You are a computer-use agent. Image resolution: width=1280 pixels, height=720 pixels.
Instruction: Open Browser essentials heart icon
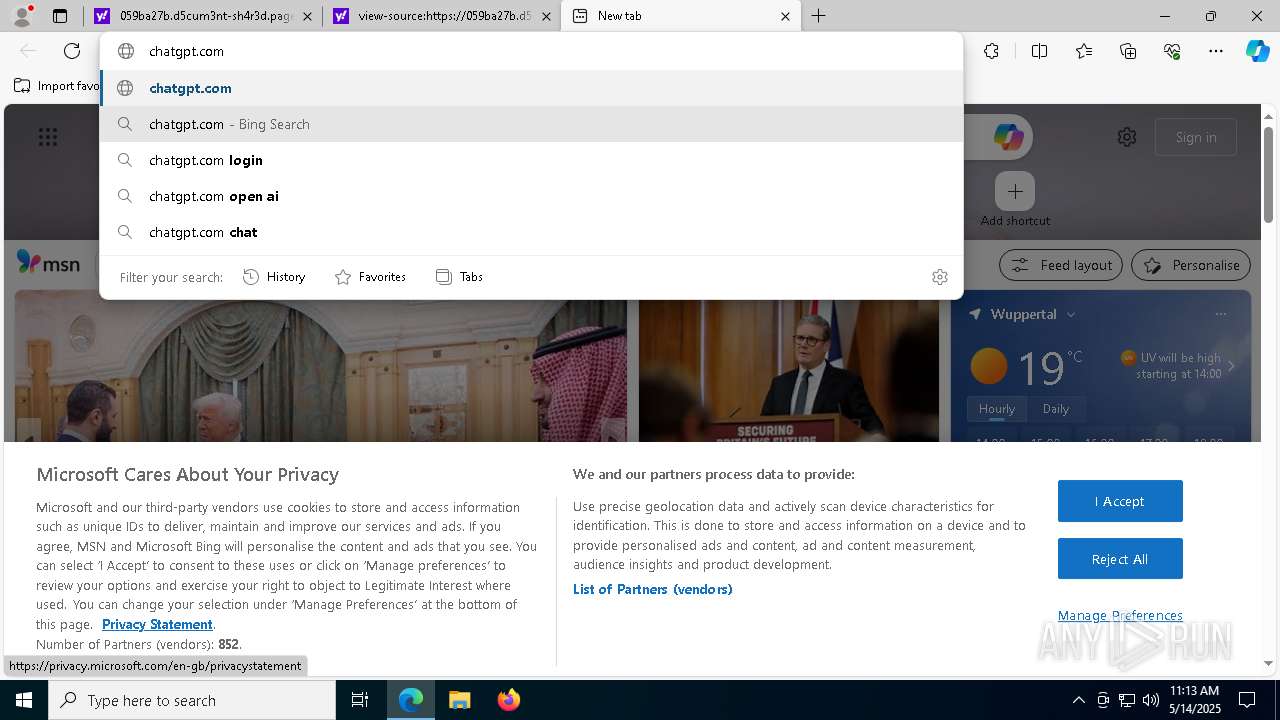click(1172, 51)
